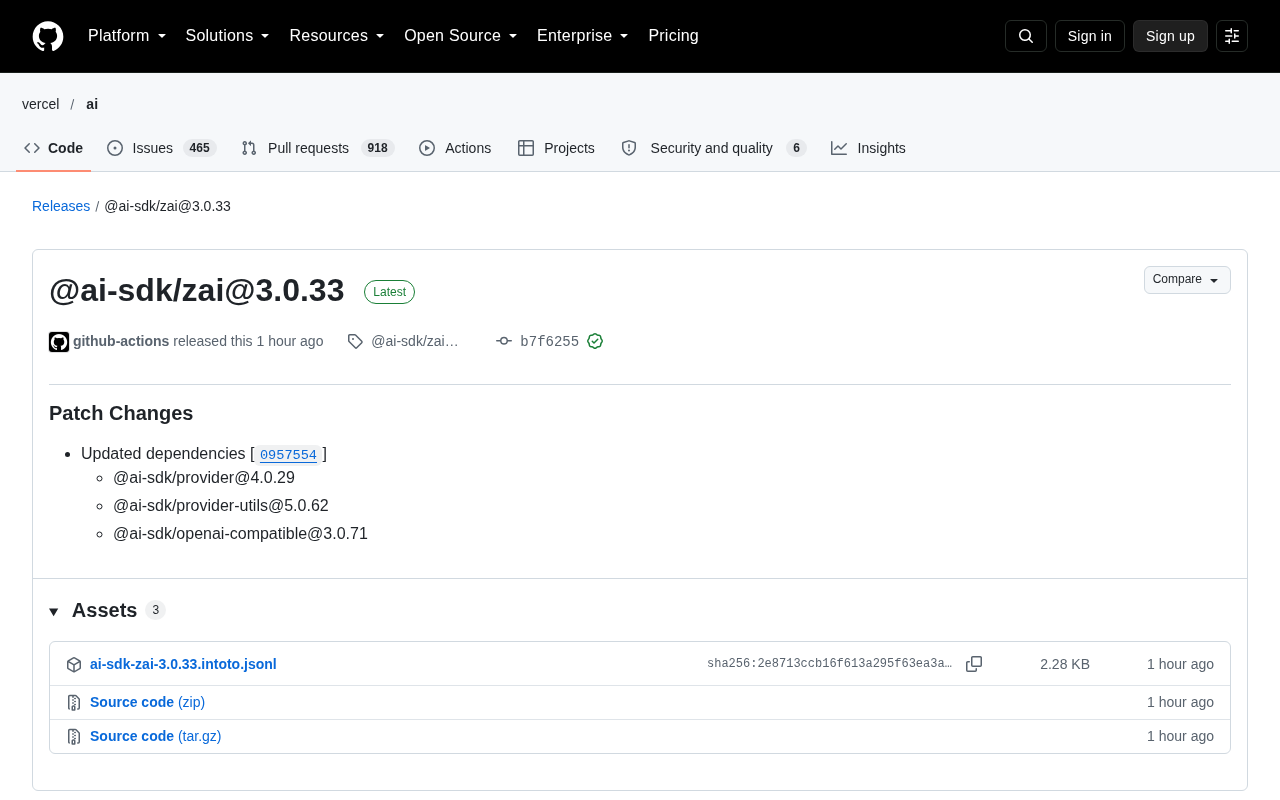Open the Pull requests tab
The image size is (1280, 800).
[x=318, y=148]
